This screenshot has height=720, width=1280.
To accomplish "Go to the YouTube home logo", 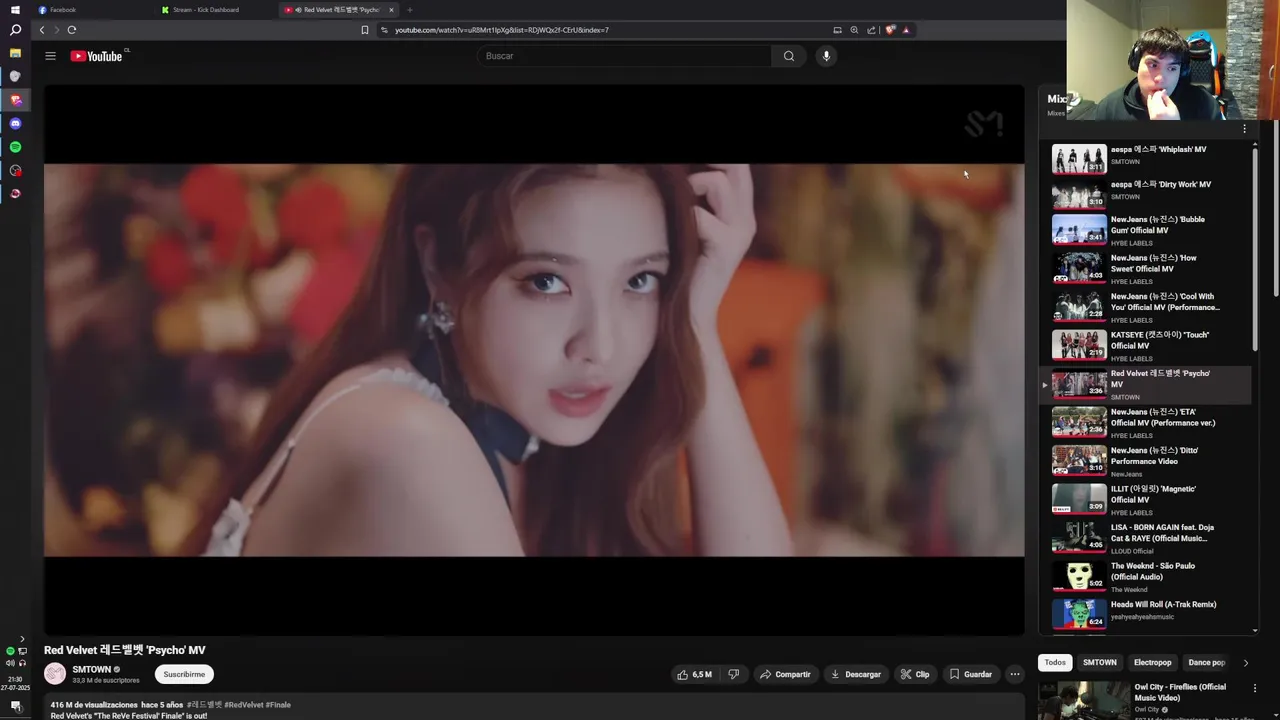I will pos(97,56).
